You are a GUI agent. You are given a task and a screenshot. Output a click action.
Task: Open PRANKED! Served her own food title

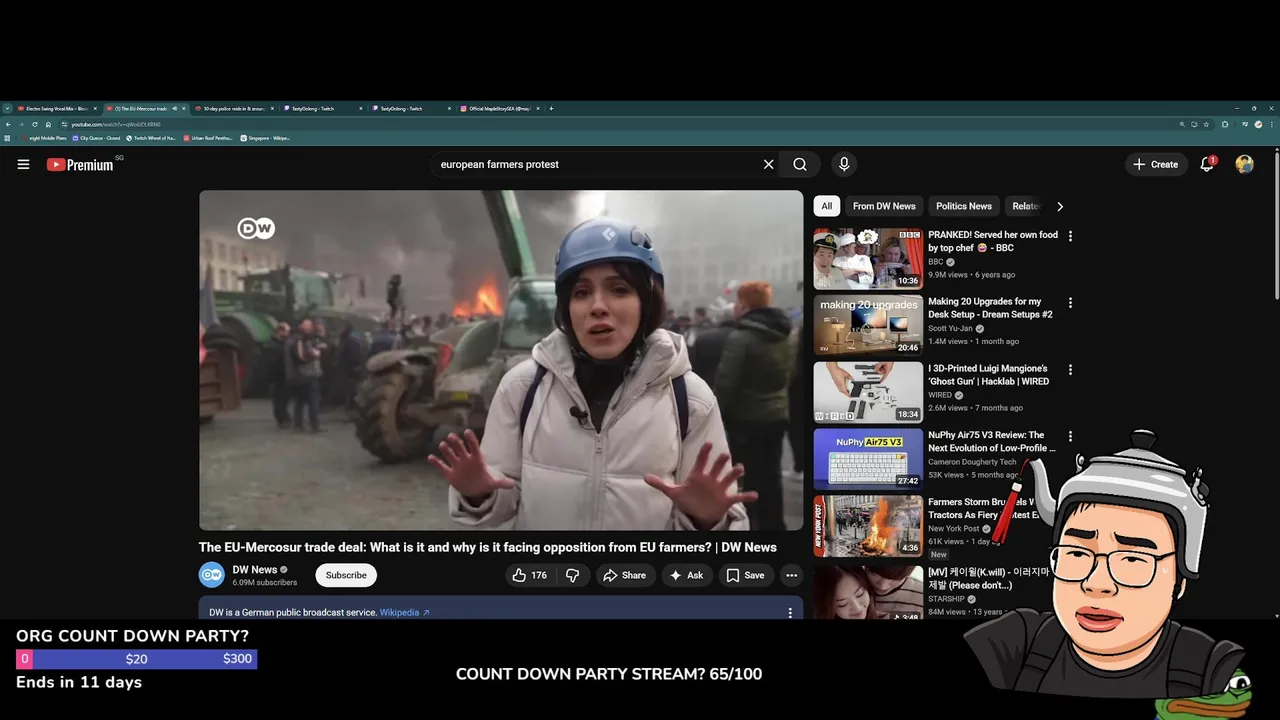pos(992,241)
